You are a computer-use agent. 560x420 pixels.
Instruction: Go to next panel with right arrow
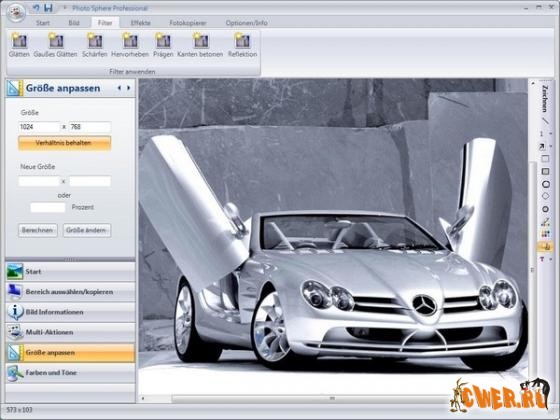click(129, 88)
